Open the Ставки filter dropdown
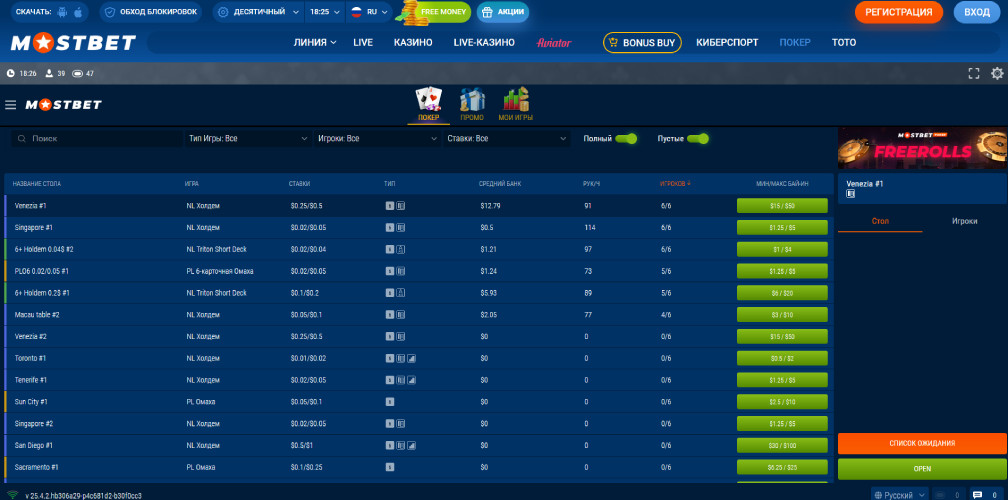 click(x=507, y=139)
